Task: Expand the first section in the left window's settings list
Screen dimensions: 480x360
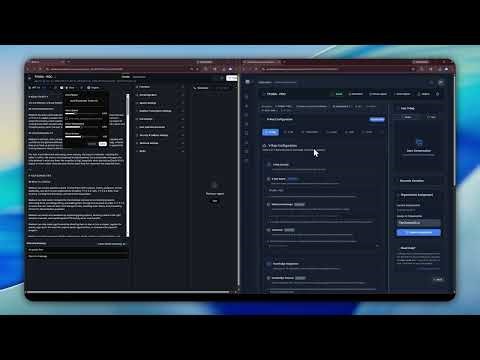Action: (x=160, y=87)
